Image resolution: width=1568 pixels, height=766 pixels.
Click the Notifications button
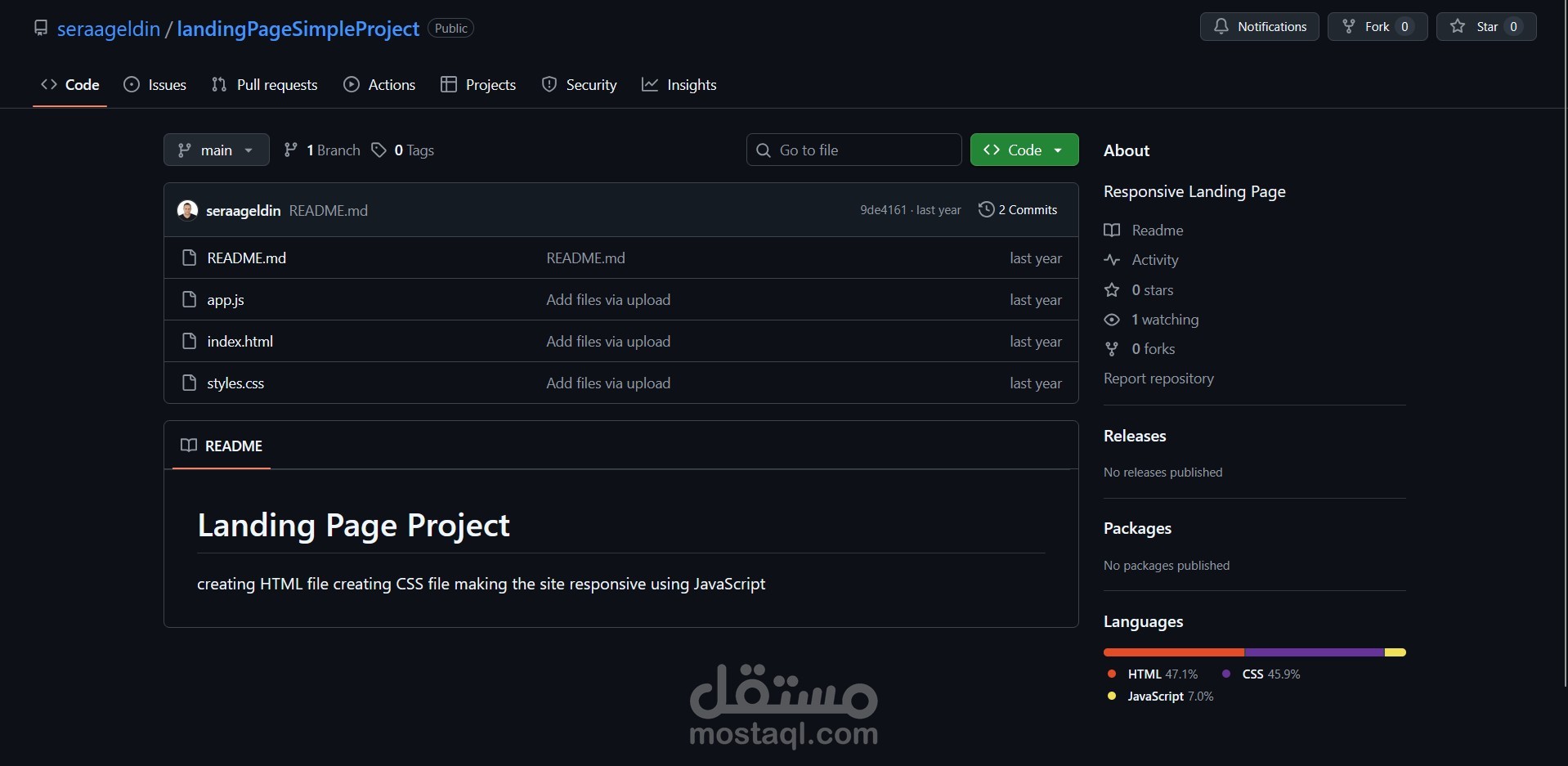tap(1260, 26)
